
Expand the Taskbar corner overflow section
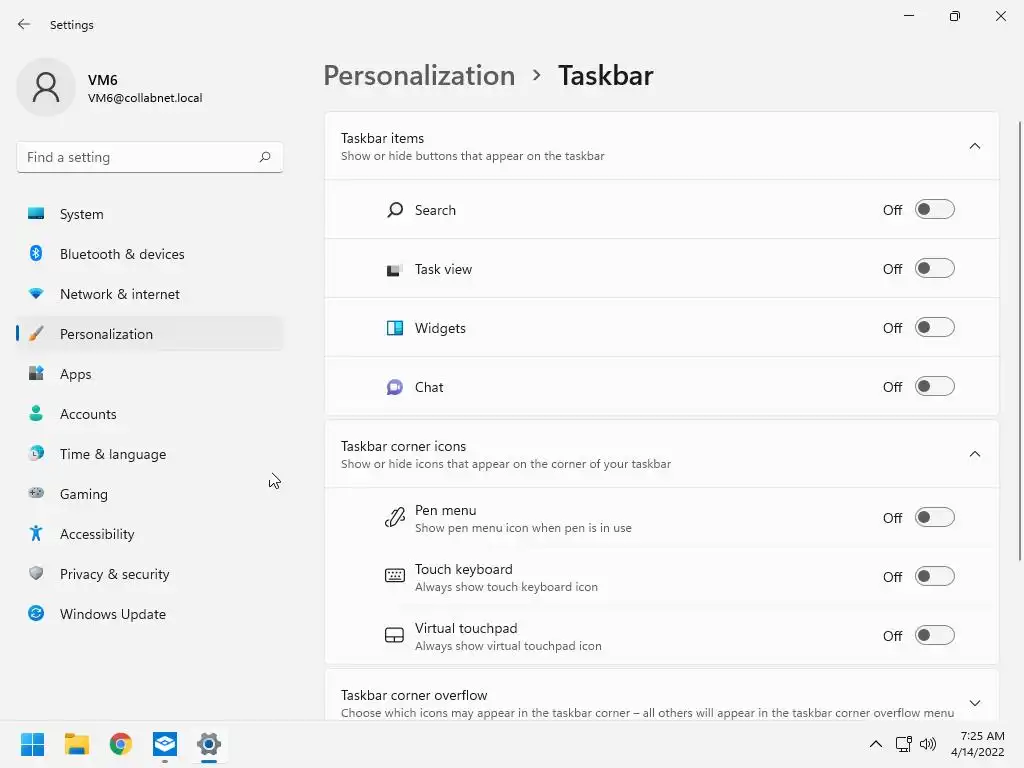coord(974,703)
